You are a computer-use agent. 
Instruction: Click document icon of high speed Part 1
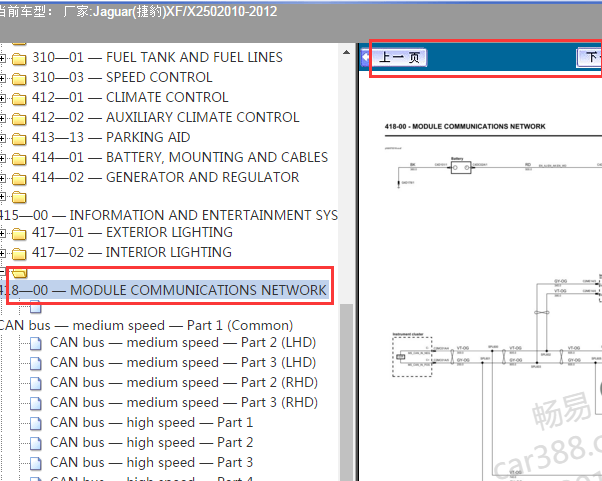tap(36, 423)
